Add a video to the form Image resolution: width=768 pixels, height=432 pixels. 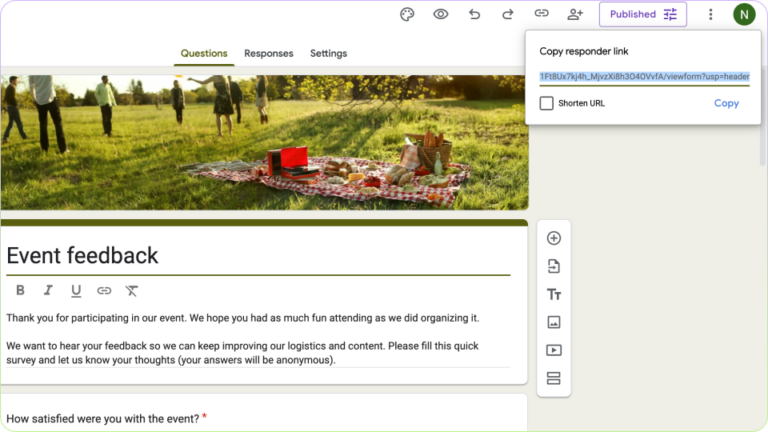(553, 350)
